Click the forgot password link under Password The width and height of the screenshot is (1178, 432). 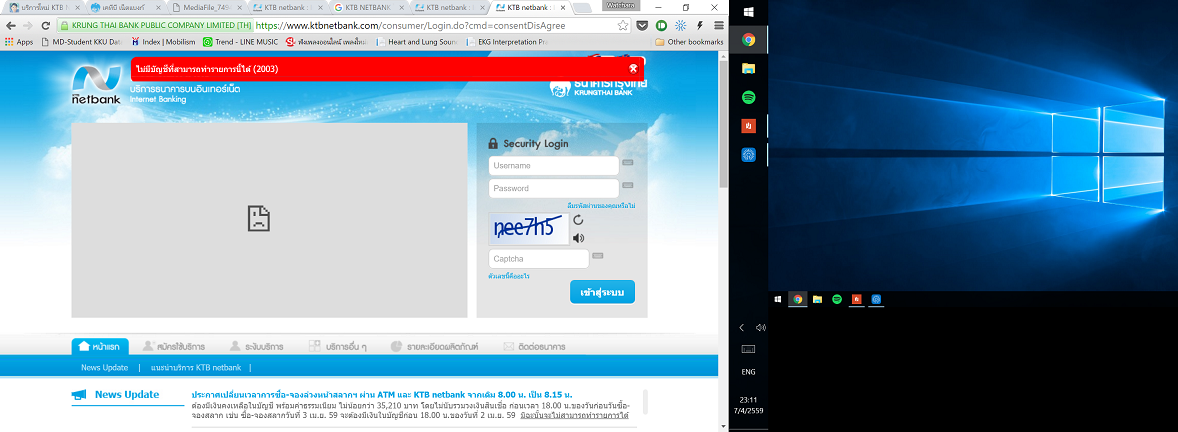[x=602, y=205]
